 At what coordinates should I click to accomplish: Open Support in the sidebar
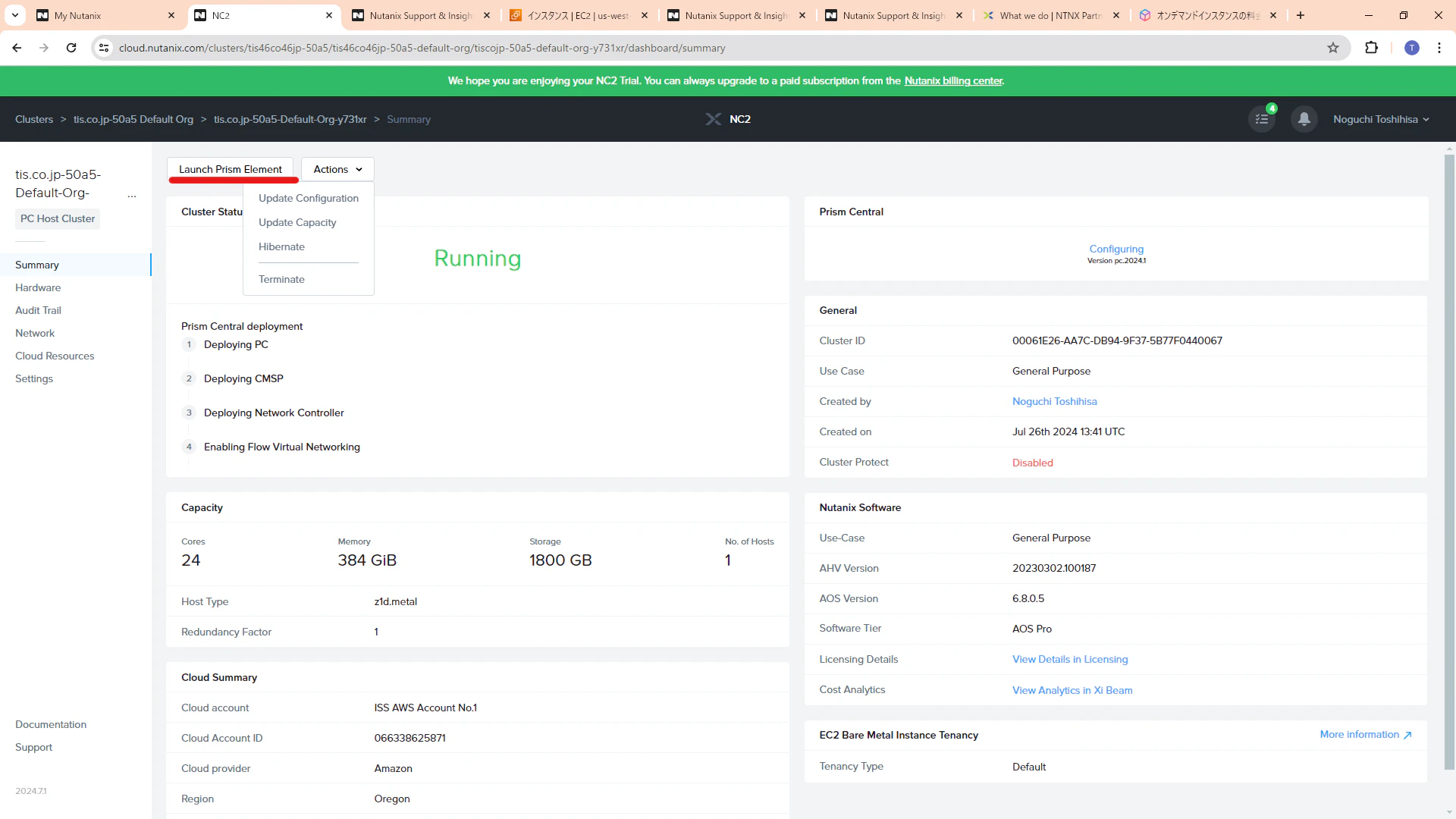coord(34,747)
